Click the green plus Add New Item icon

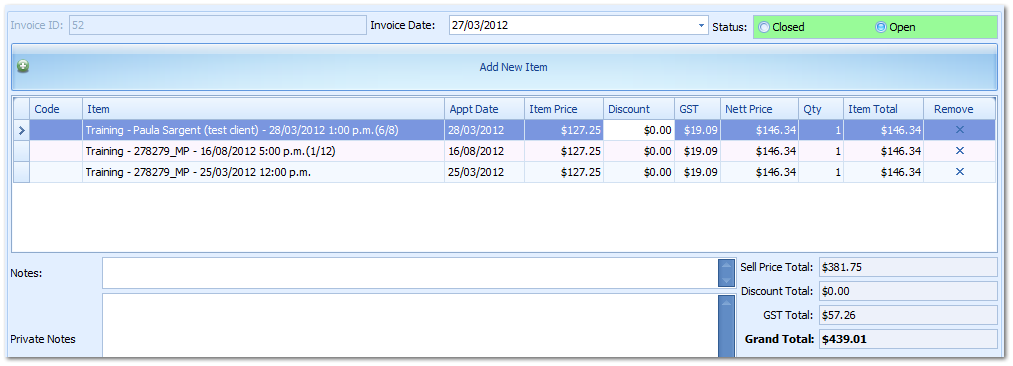pos(23,66)
